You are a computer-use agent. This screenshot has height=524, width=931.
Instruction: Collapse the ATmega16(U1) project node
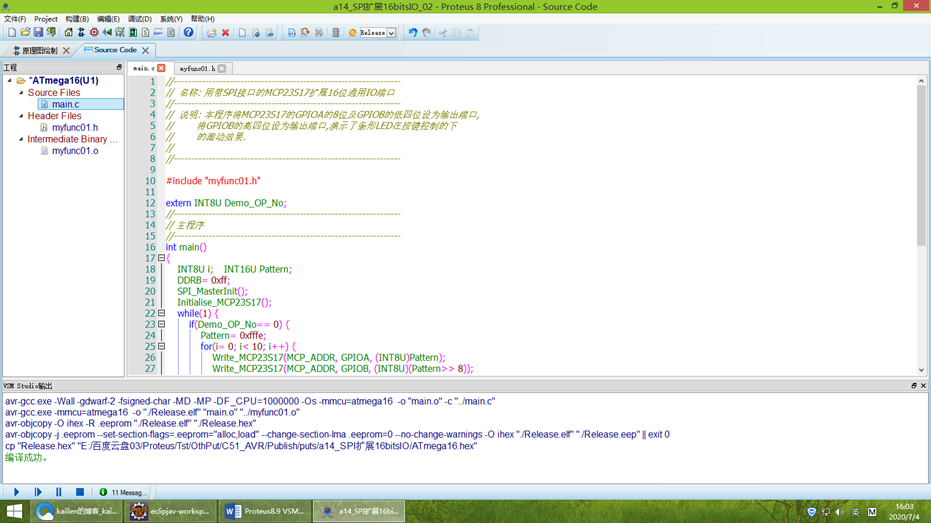(10, 80)
